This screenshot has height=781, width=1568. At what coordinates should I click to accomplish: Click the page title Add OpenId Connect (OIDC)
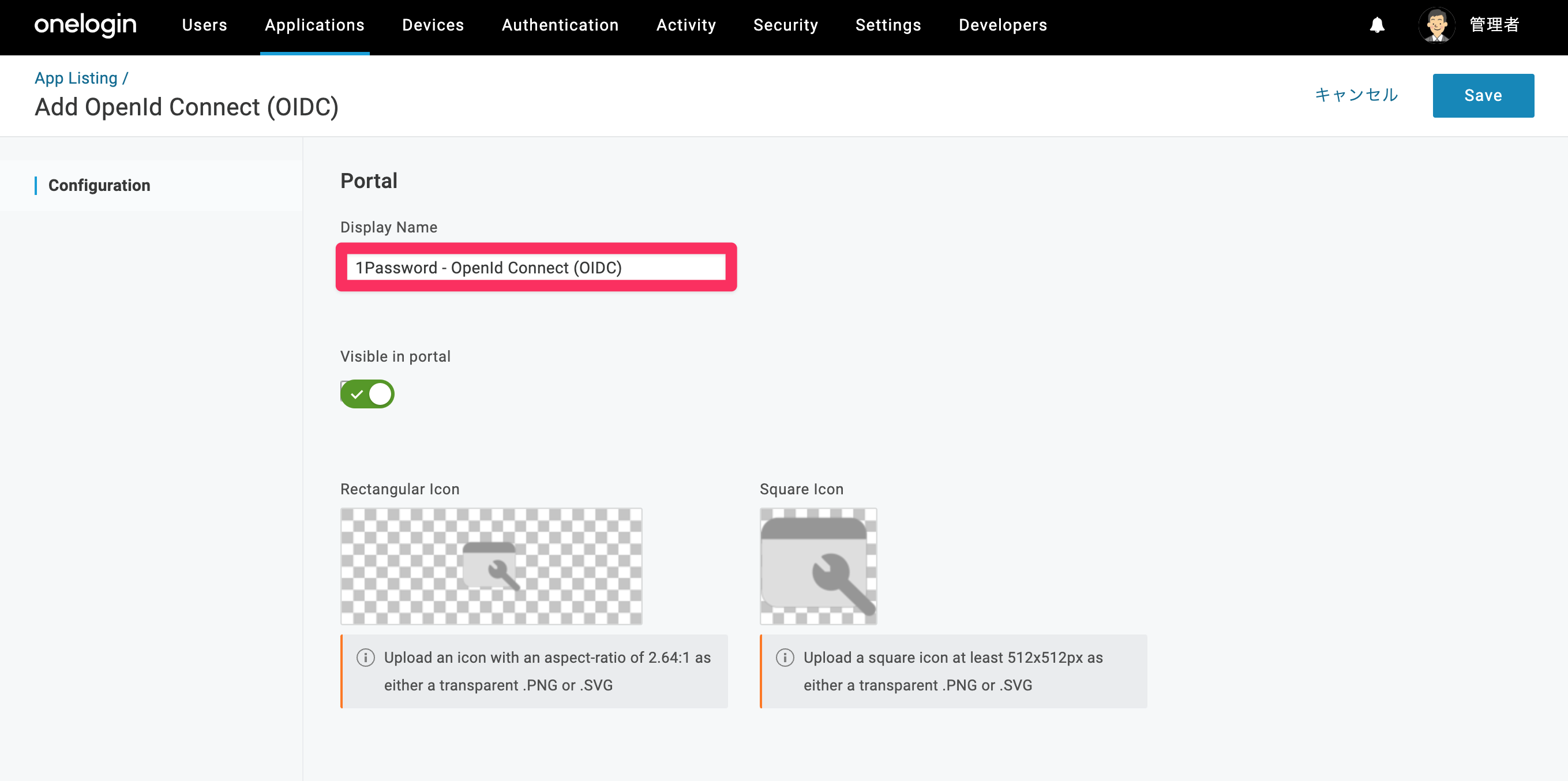click(x=186, y=107)
